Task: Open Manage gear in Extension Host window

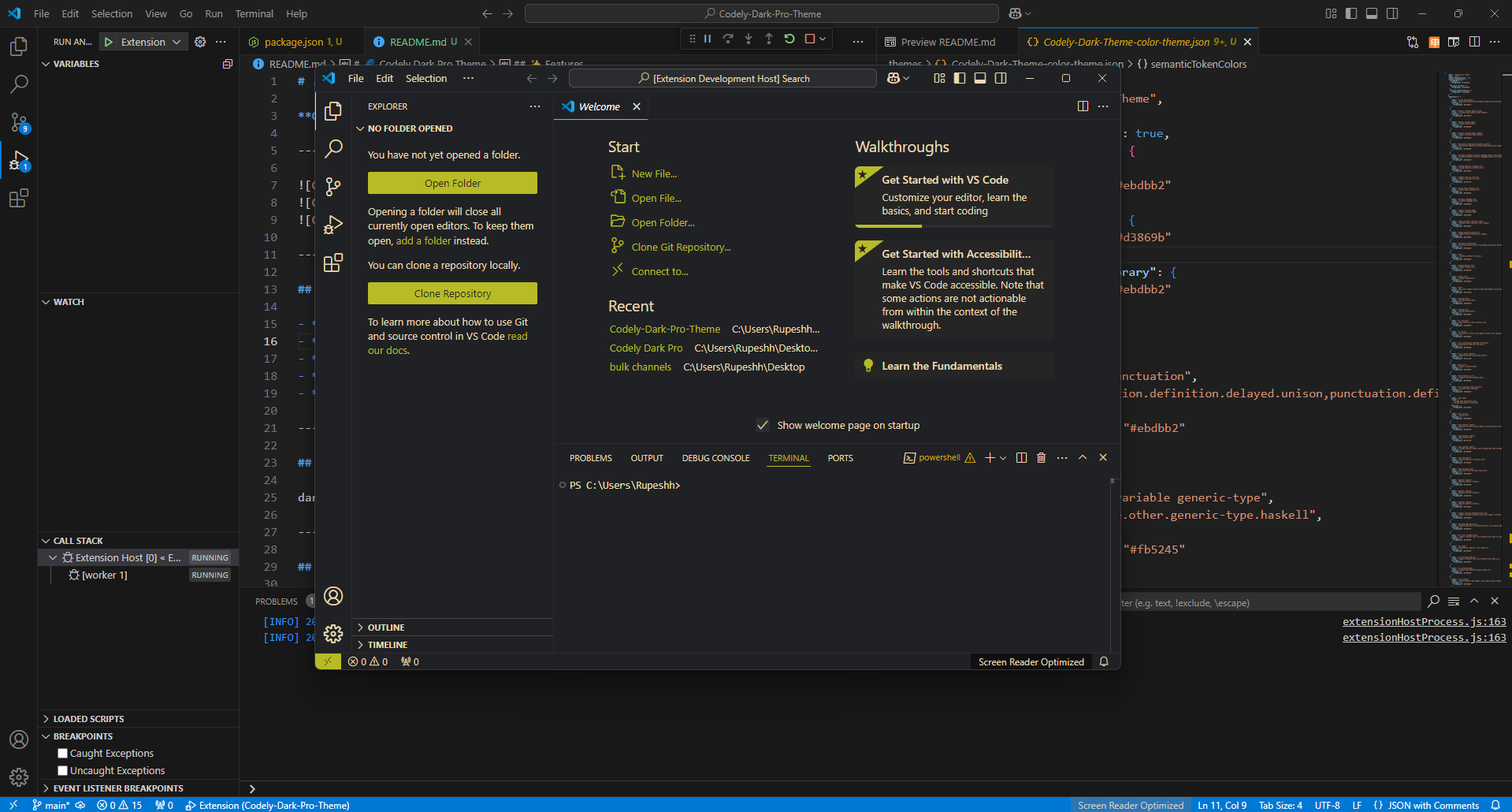Action: point(333,634)
